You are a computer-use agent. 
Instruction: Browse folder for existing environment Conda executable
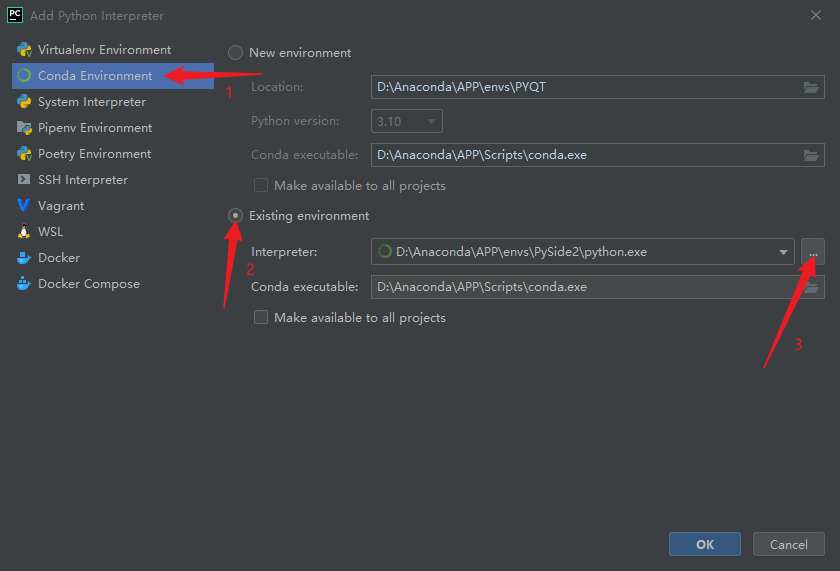(x=812, y=288)
